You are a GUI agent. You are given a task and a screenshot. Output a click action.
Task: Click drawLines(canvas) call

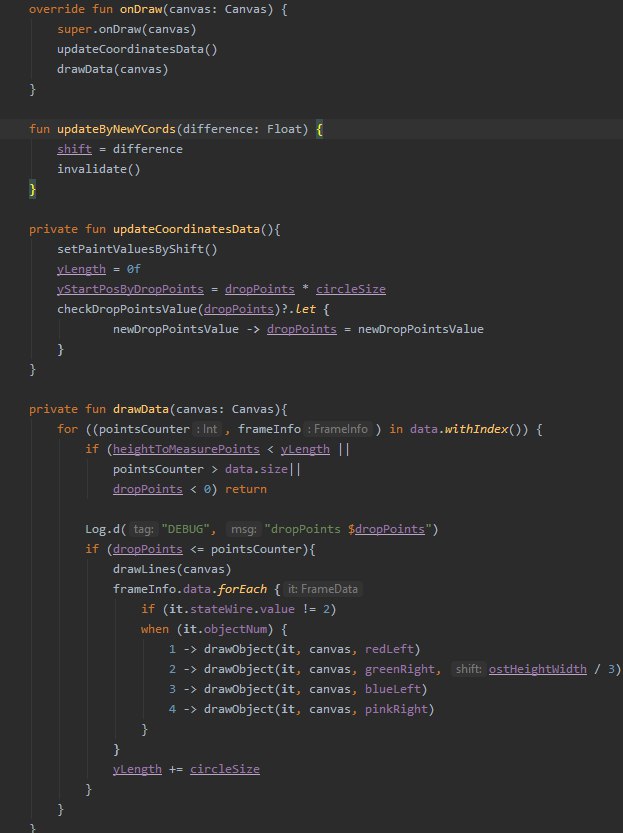coord(172,570)
